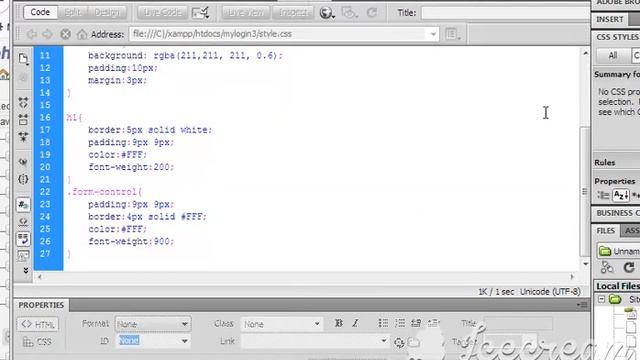Toggle the Line Numbers icon
Image resolution: width=640 pixels, height=360 pixels.
click(x=23, y=204)
